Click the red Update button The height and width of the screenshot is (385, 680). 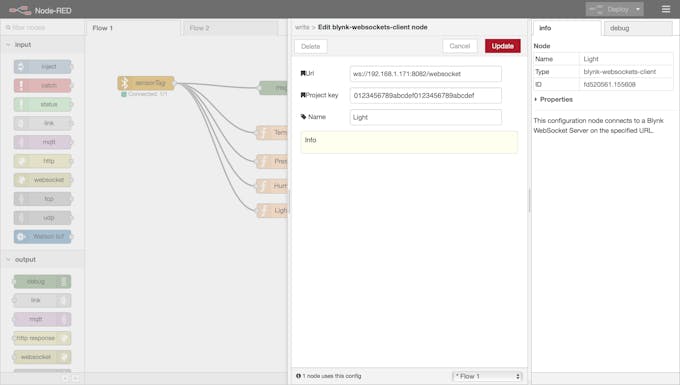coord(503,46)
